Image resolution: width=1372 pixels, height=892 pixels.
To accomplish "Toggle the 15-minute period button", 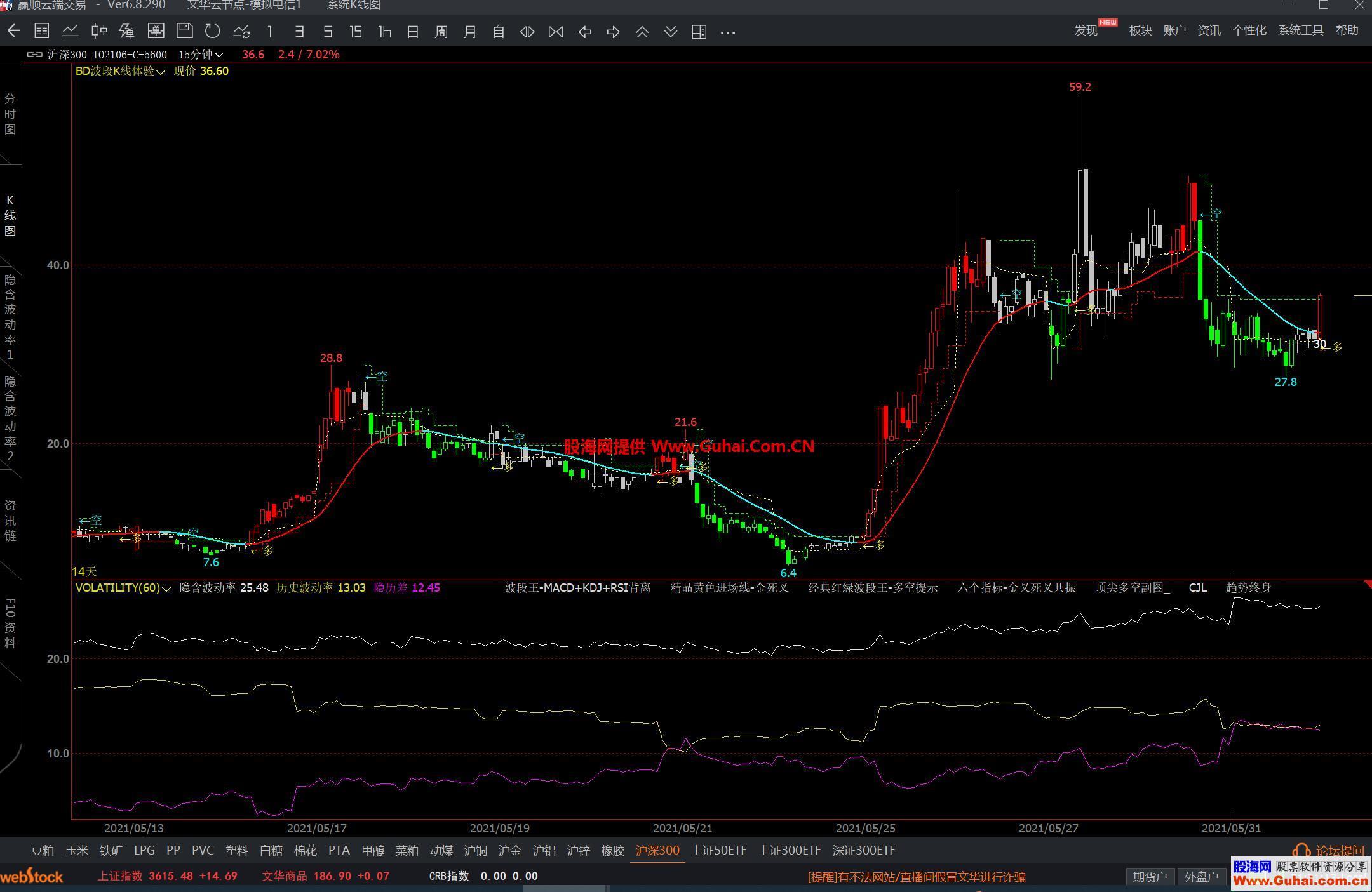I will 356,32.
